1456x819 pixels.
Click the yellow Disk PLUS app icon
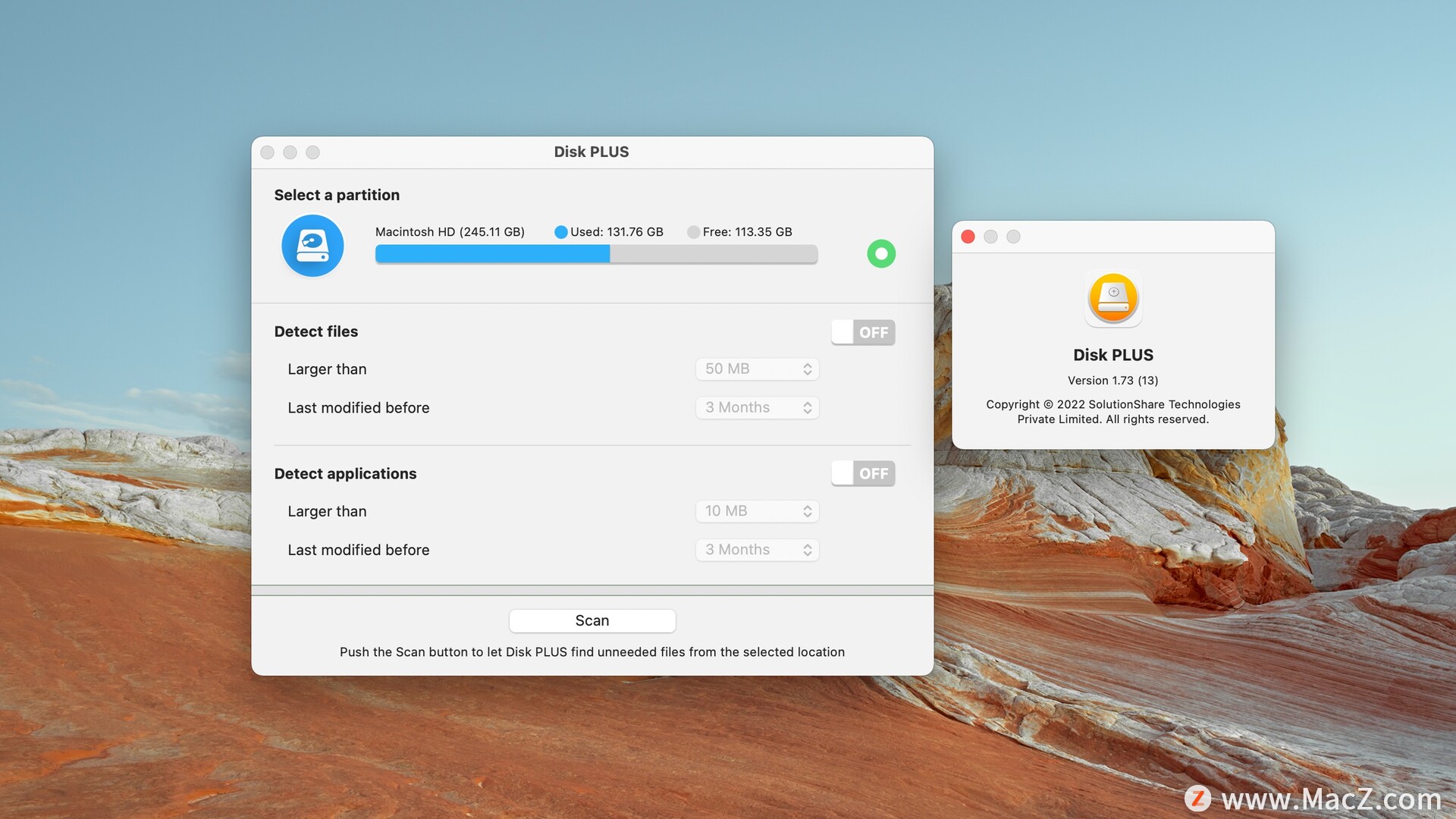(x=1113, y=298)
